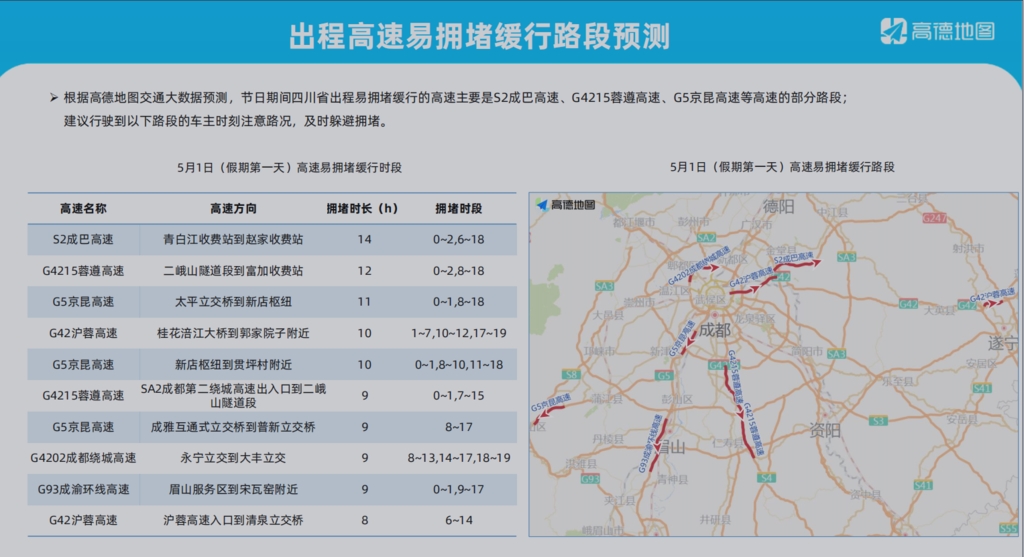This screenshot has height=557, width=1024.
Task: Select the S8 road shield on the map
Action: [x=571, y=376]
